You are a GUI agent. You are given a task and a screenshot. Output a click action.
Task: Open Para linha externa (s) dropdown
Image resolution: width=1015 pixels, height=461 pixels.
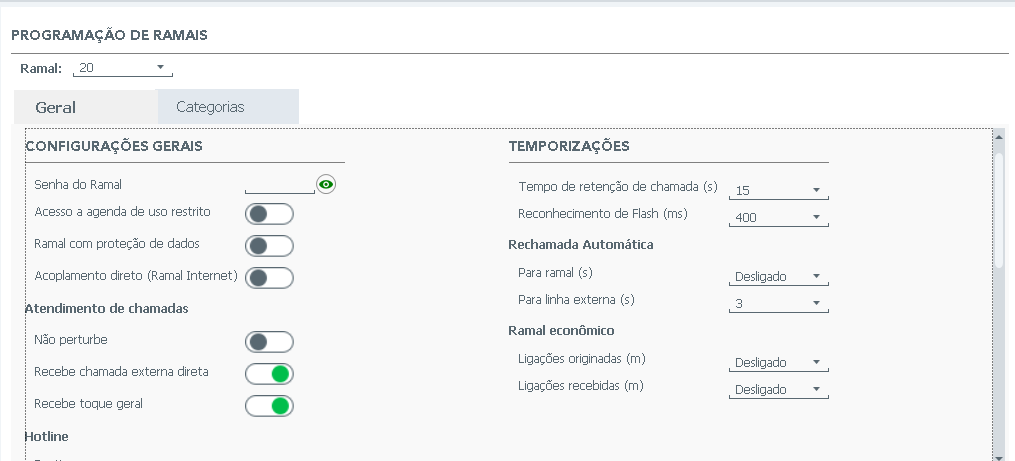click(x=779, y=304)
